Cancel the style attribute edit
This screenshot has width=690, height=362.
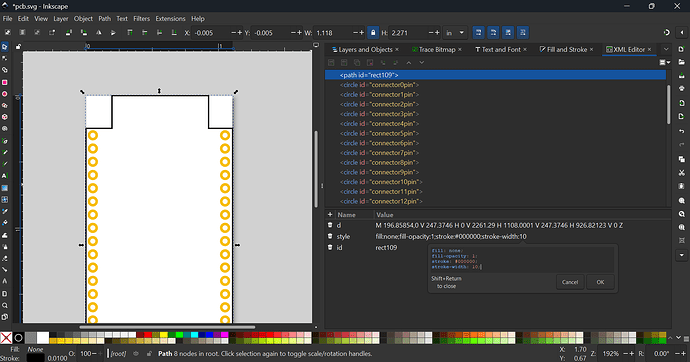(570, 282)
